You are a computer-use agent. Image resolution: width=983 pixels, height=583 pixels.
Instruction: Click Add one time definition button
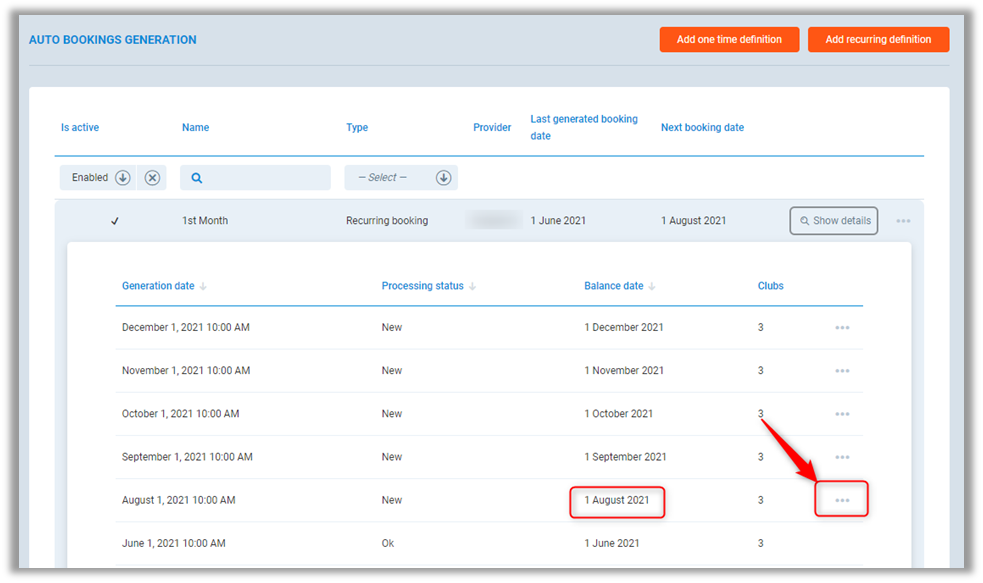[729, 40]
